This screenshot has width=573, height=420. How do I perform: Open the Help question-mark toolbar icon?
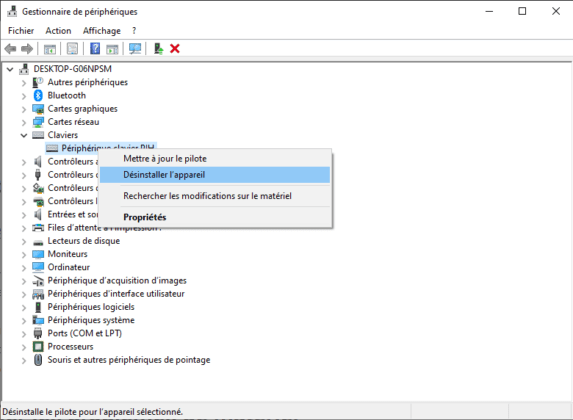point(95,49)
